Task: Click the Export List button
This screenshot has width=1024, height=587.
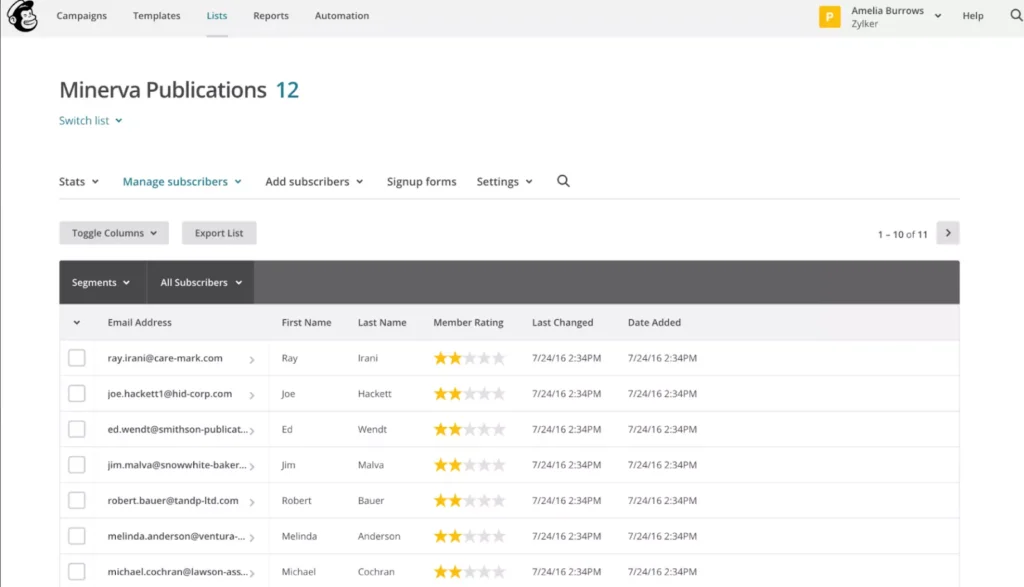Action: [x=219, y=232]
